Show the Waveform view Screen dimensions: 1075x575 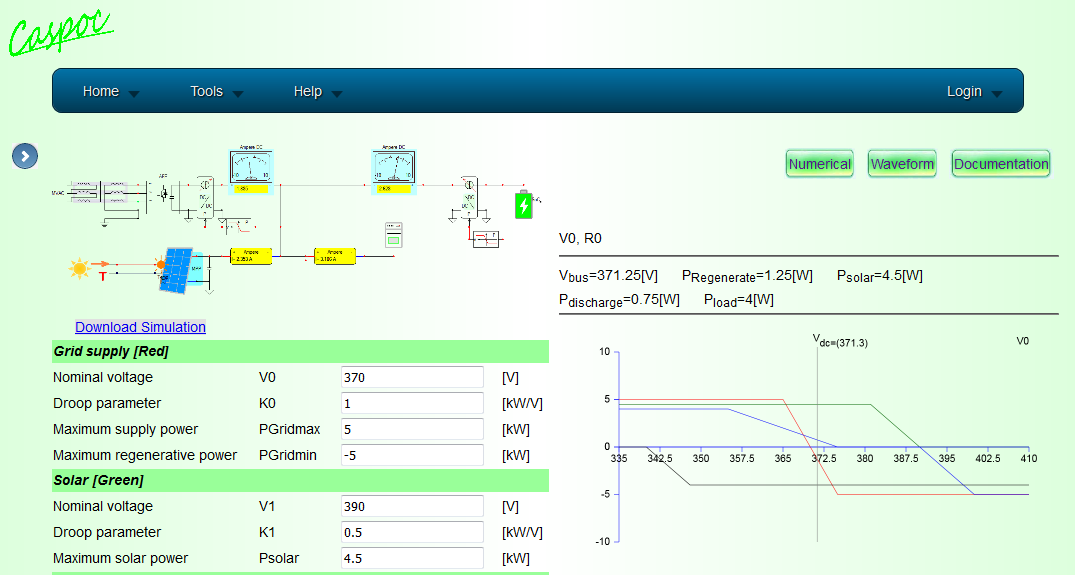(902, 164)
